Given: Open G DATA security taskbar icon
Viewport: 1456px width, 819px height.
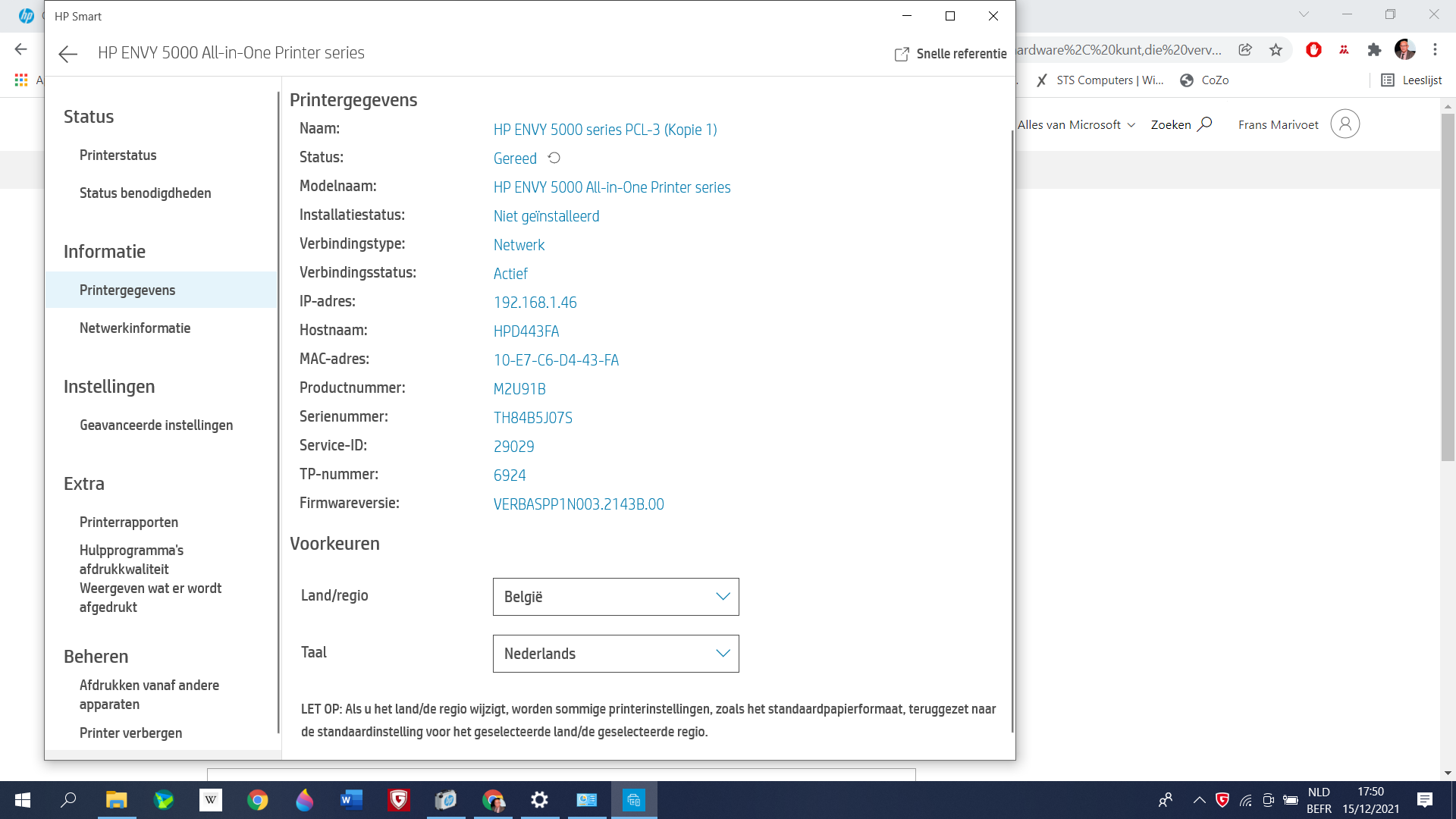Looking at the screenshot, I should (x=398, y=800).
